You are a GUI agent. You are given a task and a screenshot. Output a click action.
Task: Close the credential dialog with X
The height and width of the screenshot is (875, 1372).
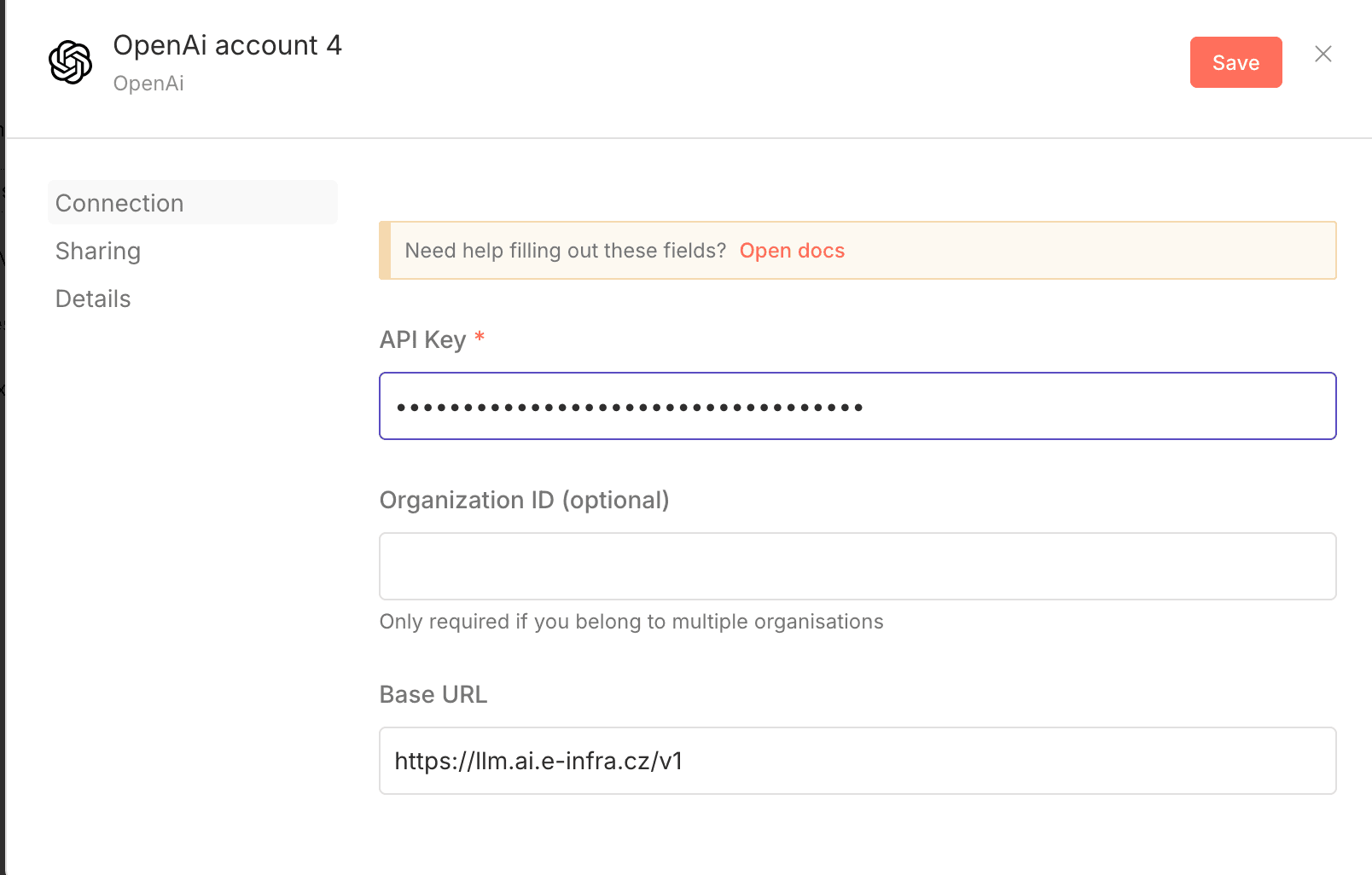[x=1323, y=54]
